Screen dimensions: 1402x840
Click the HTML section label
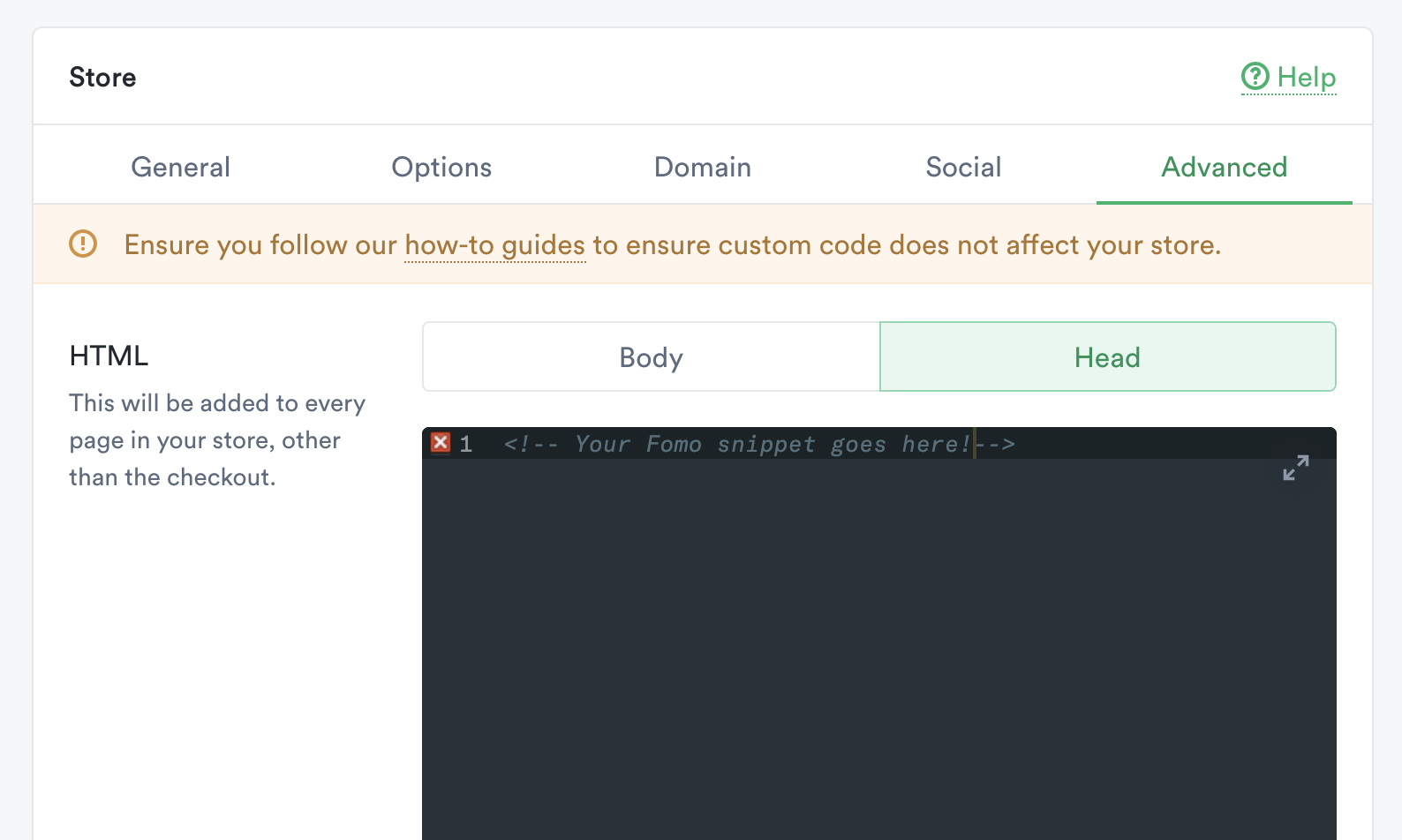[x=109, y=356]
